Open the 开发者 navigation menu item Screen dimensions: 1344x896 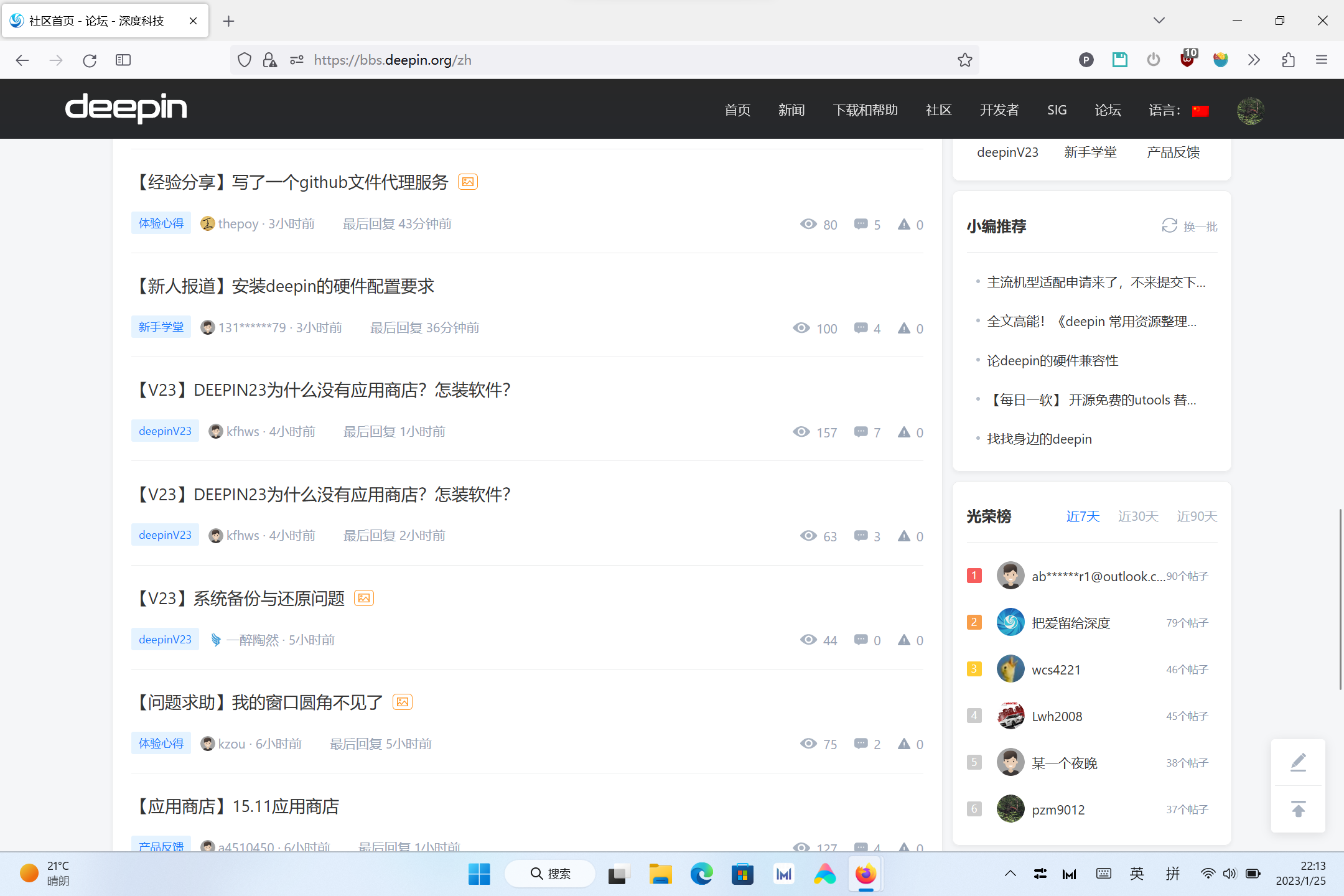point(999,110)
